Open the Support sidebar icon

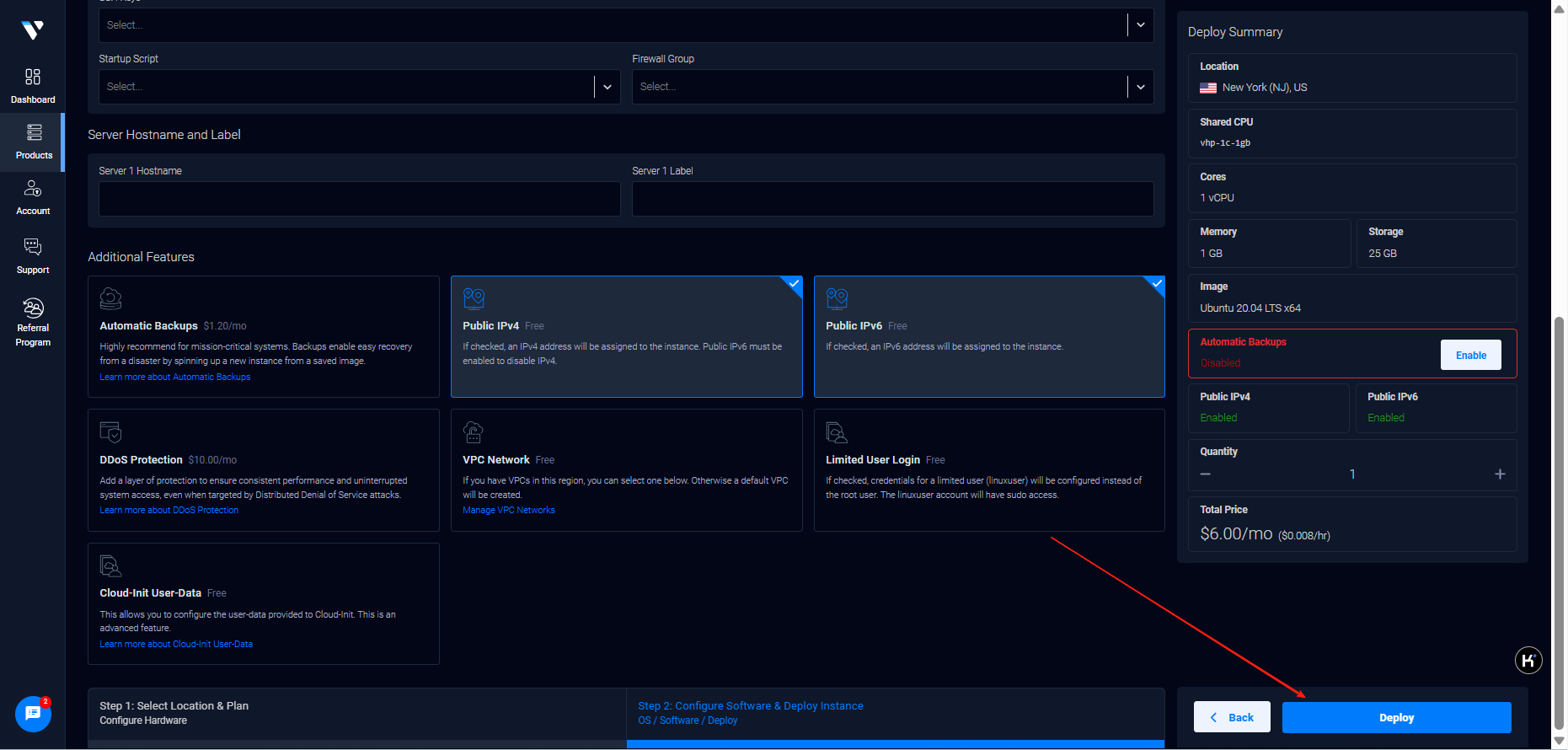pos(33,255)
